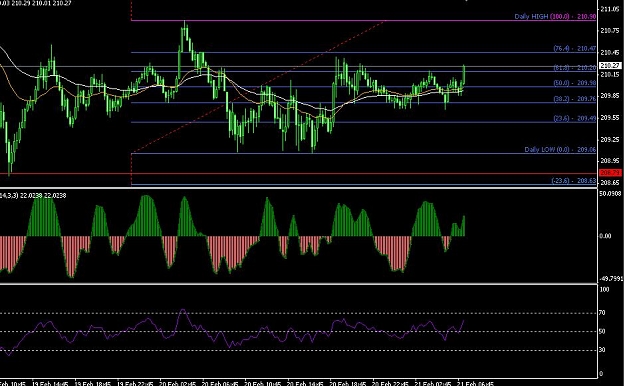Viewport: 625px width, 386px height.
Task: Click the 21 Feb 06:45 time label
Action: point(475,384)
